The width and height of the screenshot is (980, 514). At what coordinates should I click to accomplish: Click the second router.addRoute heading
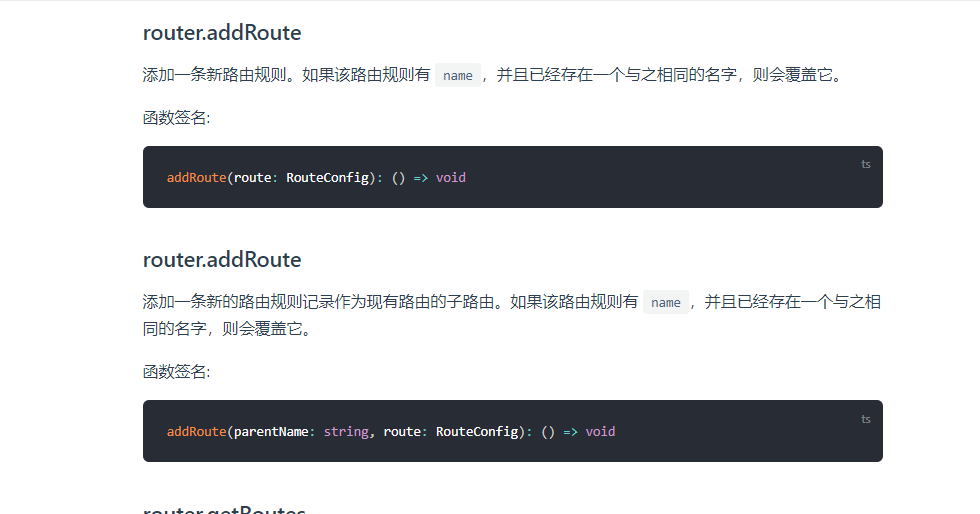(222, 260)
